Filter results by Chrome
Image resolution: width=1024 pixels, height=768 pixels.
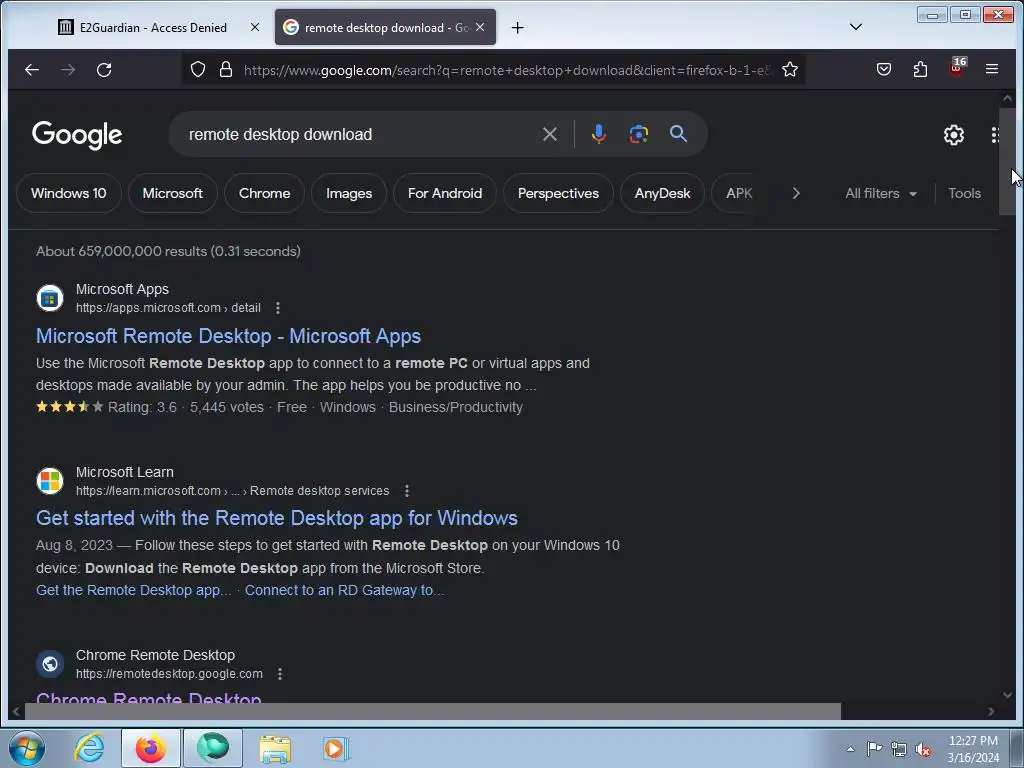pos(264,193)
